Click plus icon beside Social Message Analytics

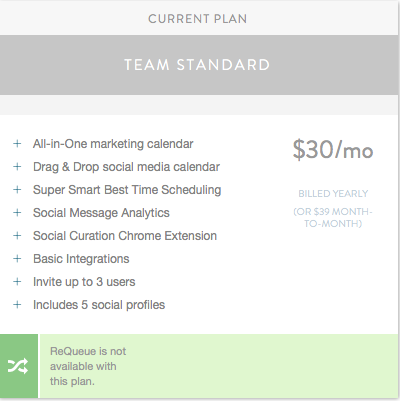coord(17,213)
